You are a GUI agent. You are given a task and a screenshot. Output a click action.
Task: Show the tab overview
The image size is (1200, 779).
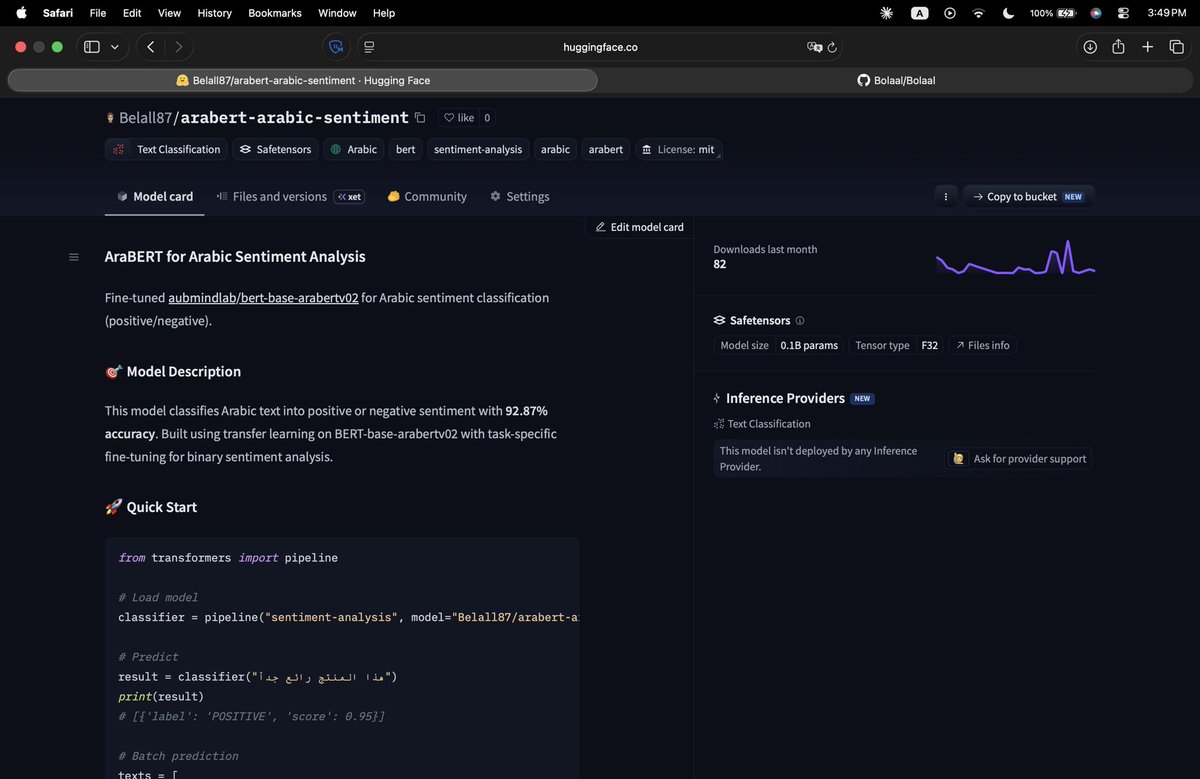click(1176, 47)
